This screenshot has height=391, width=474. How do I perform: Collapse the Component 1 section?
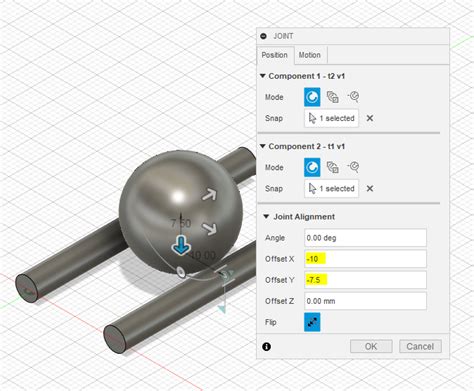(263, 76)
